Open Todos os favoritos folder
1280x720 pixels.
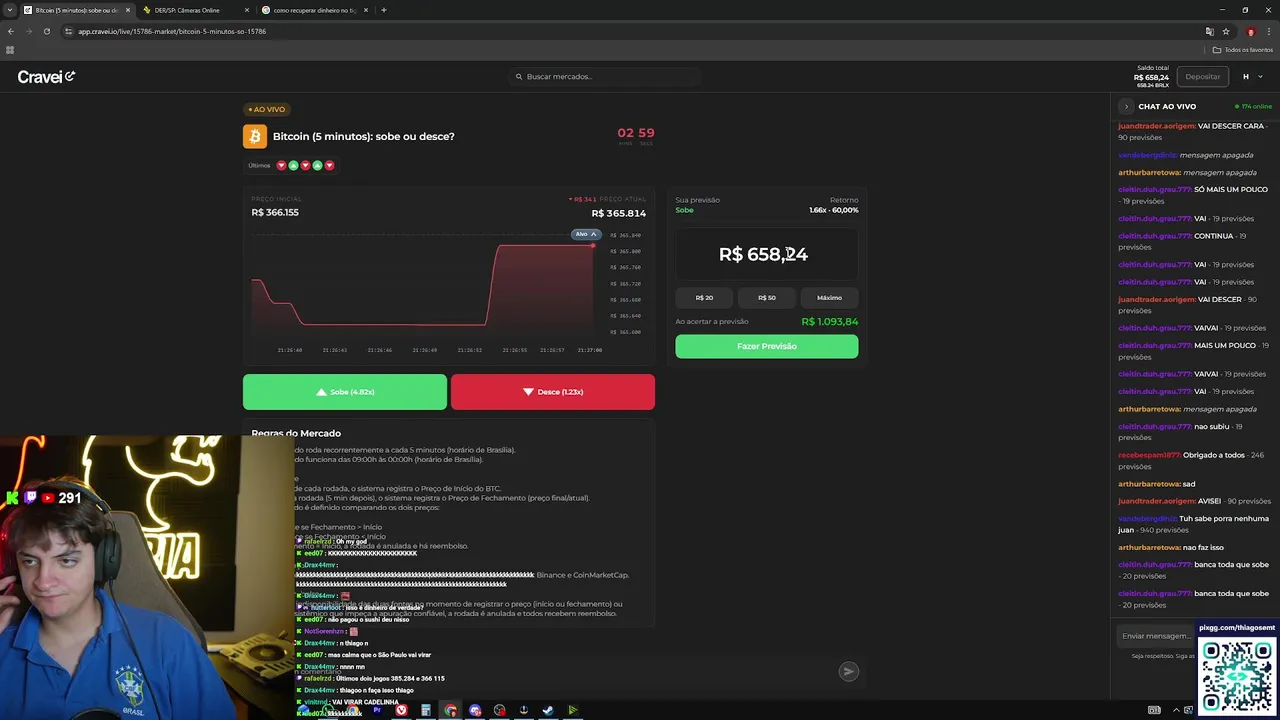pos(1243,49)
